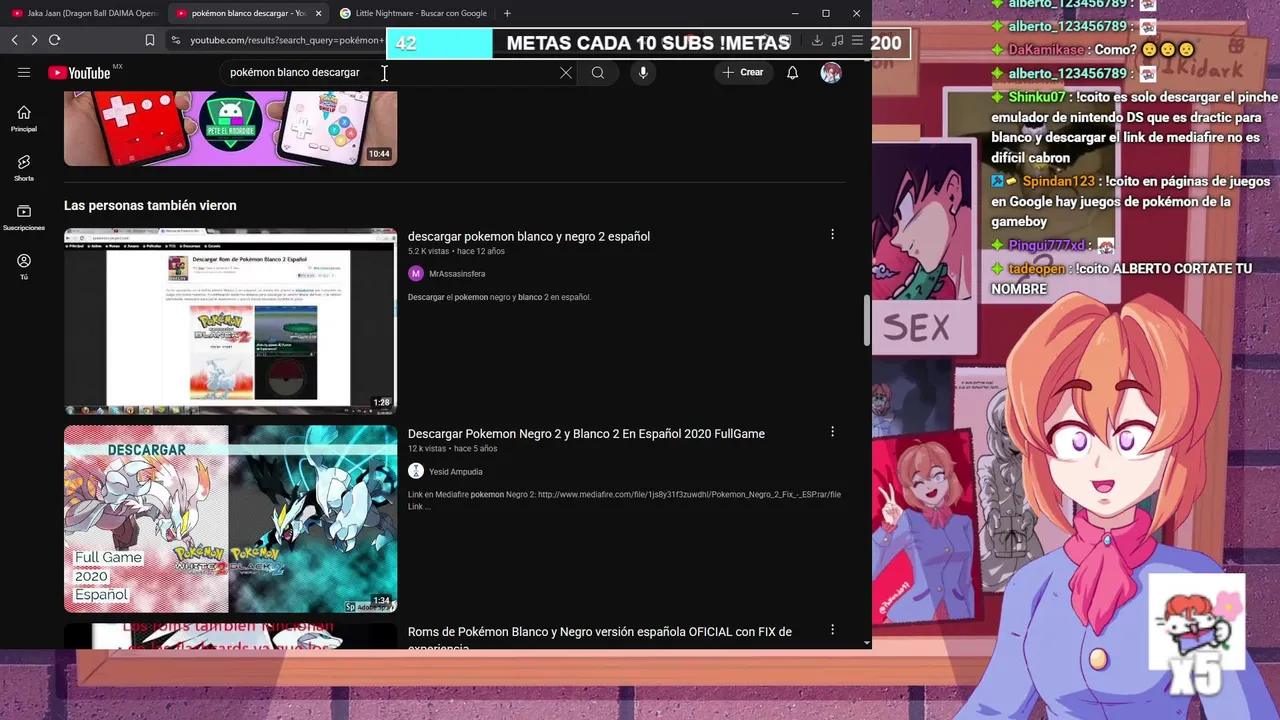Open Shorts in the sidebar

point(24,168)
